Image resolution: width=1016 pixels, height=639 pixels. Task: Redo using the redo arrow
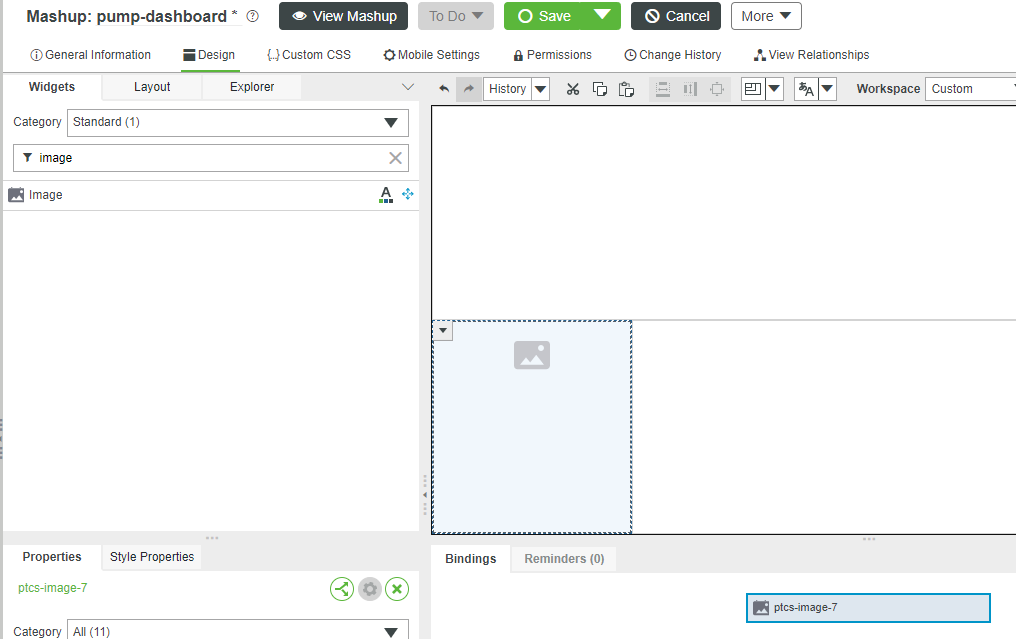[468, 88]
